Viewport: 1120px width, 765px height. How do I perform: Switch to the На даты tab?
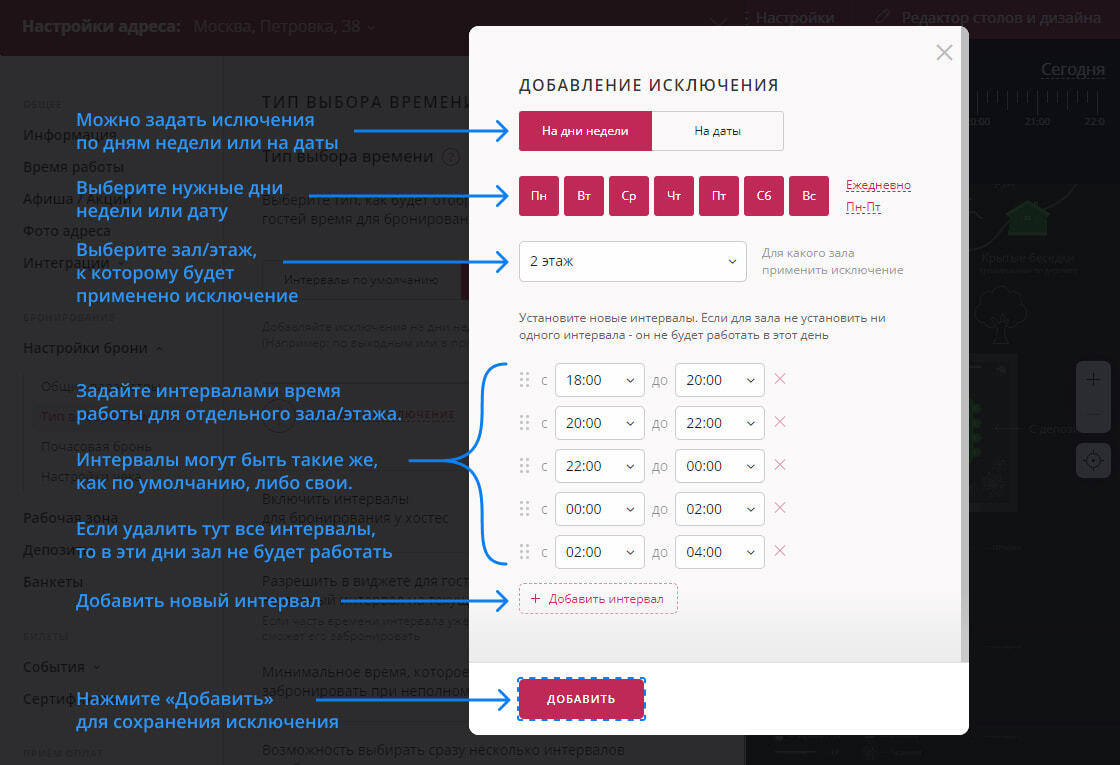[717, 131]
